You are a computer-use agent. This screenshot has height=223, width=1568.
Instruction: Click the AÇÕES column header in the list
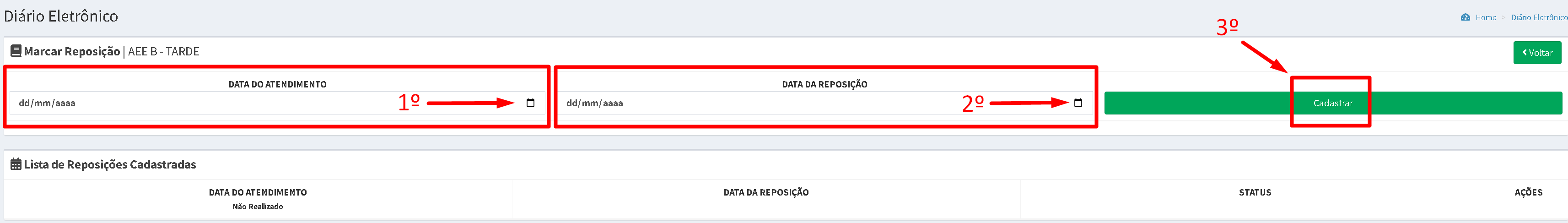(x=1529, y=192)
